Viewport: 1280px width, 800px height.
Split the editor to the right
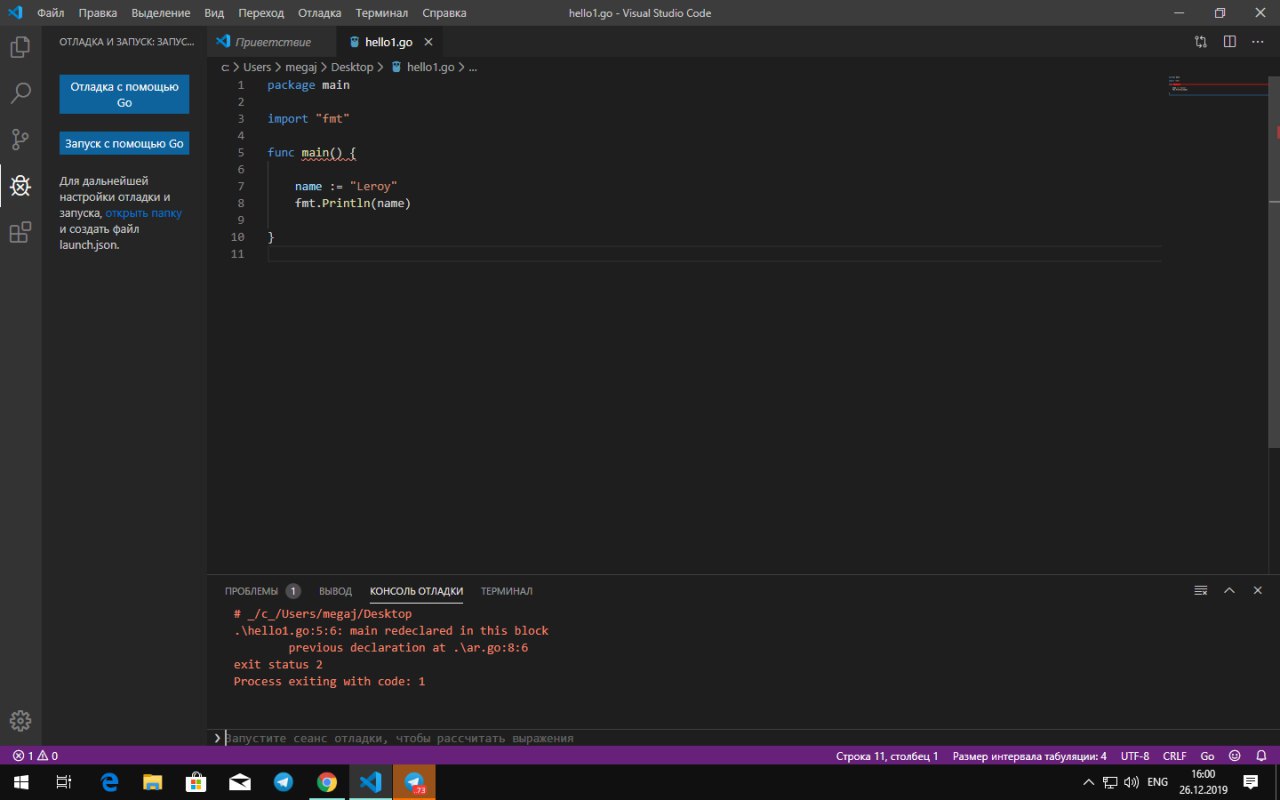click(x=1230, y=42)
